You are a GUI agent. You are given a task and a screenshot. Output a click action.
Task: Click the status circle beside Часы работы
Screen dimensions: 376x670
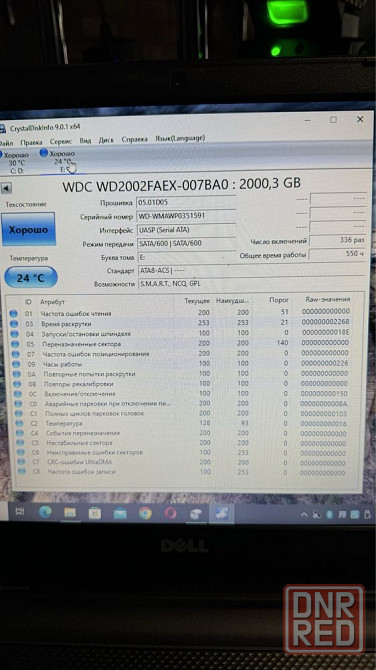(x=16, y=364)
